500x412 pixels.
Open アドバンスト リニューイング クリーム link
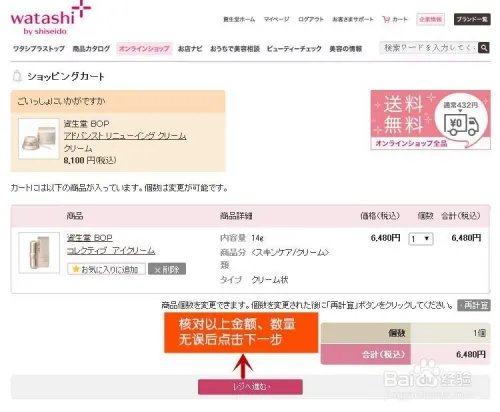click(125, 136)
